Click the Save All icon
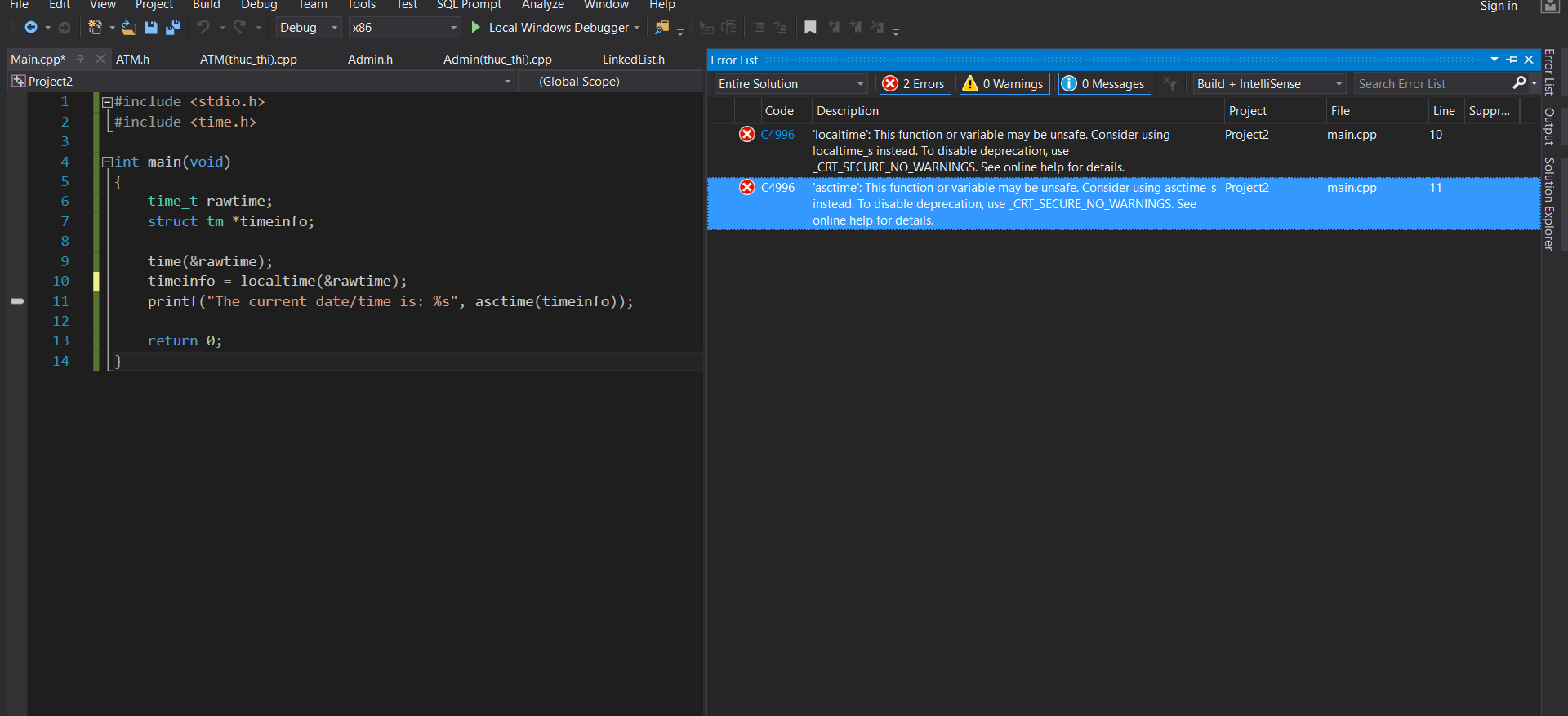This screenshot has height=716, width=1568. (x=173, y=28)
